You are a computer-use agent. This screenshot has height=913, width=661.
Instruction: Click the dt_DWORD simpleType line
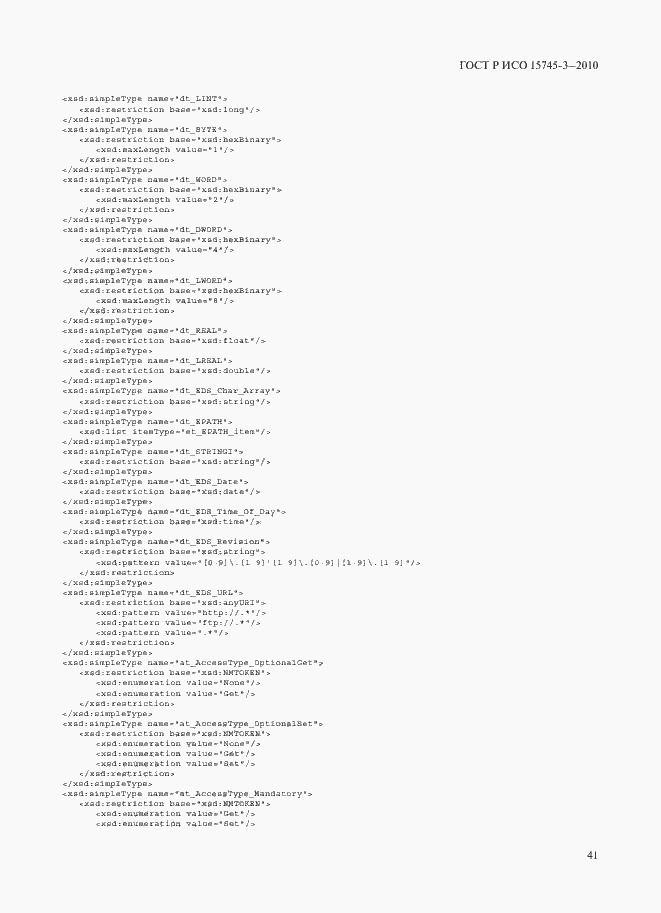click(x=147, y=230)
